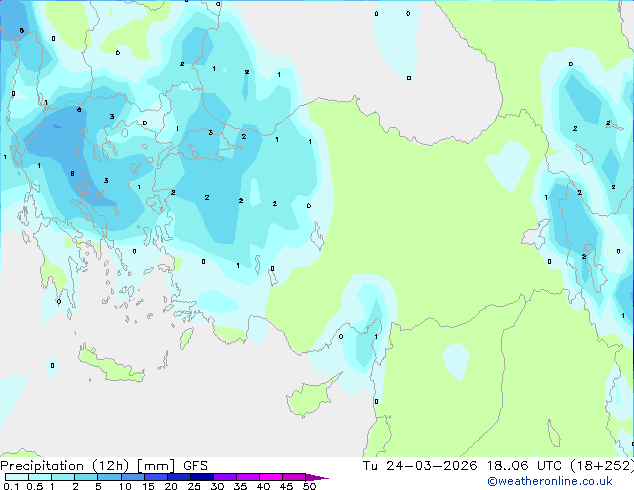Click the legend label '50'

pyautogui.click(x=309, y=486)
